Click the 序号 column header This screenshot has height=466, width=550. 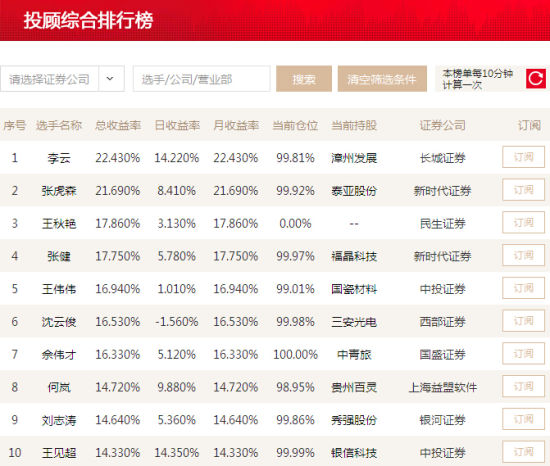15,125
